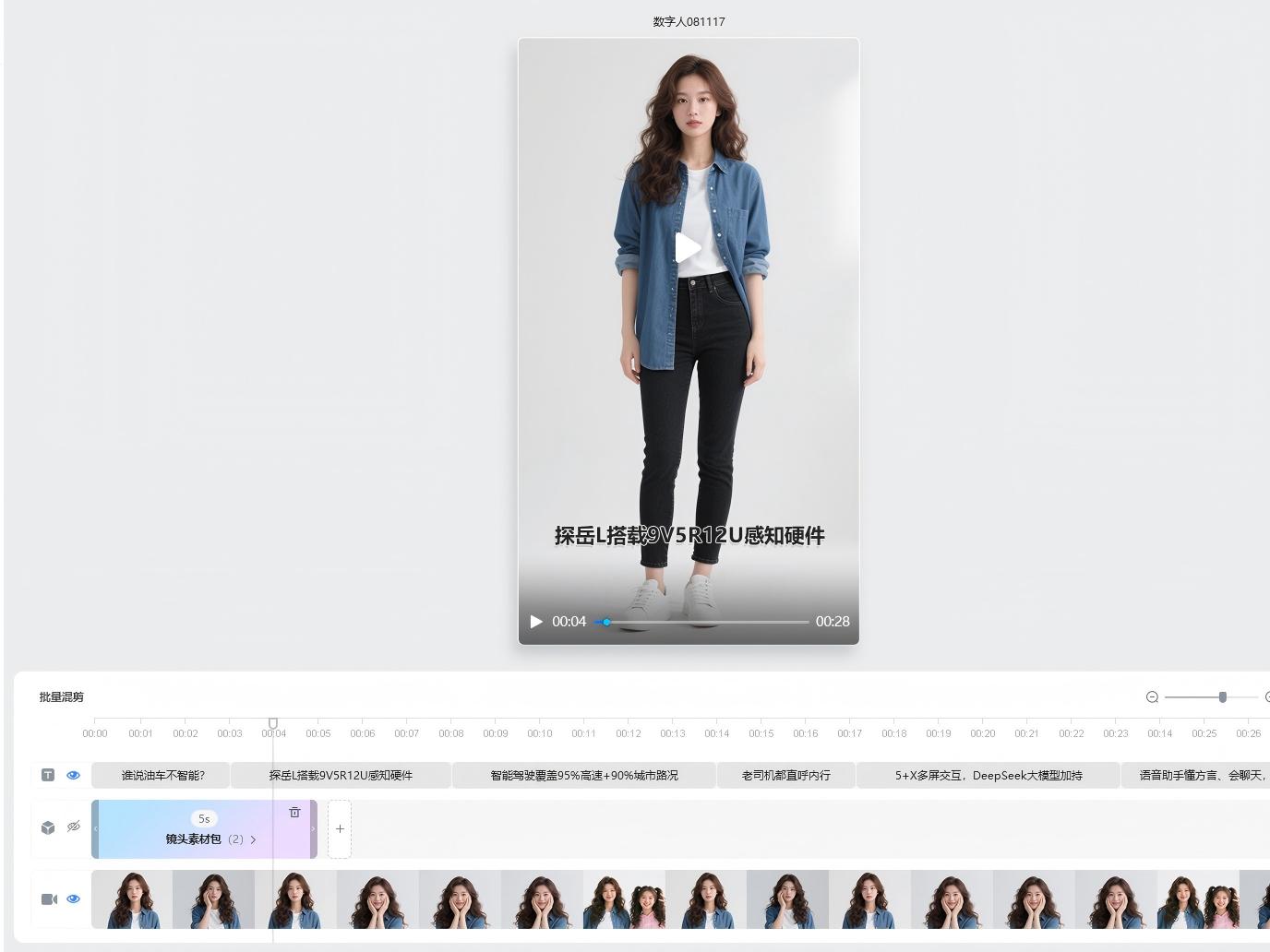Expand the 镜头素材包 (2) chevron
The height and width of the screenshot is (952, 1270).
[x=253, y=839]
